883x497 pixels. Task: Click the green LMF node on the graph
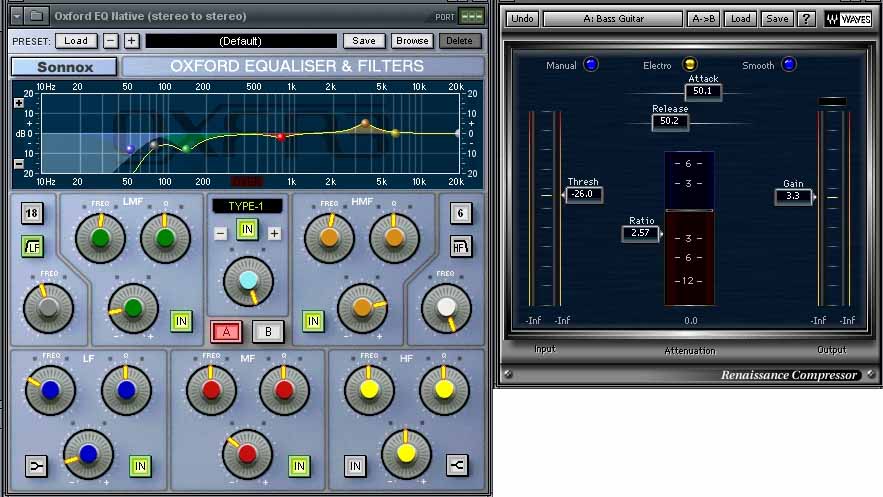(186, 149)
